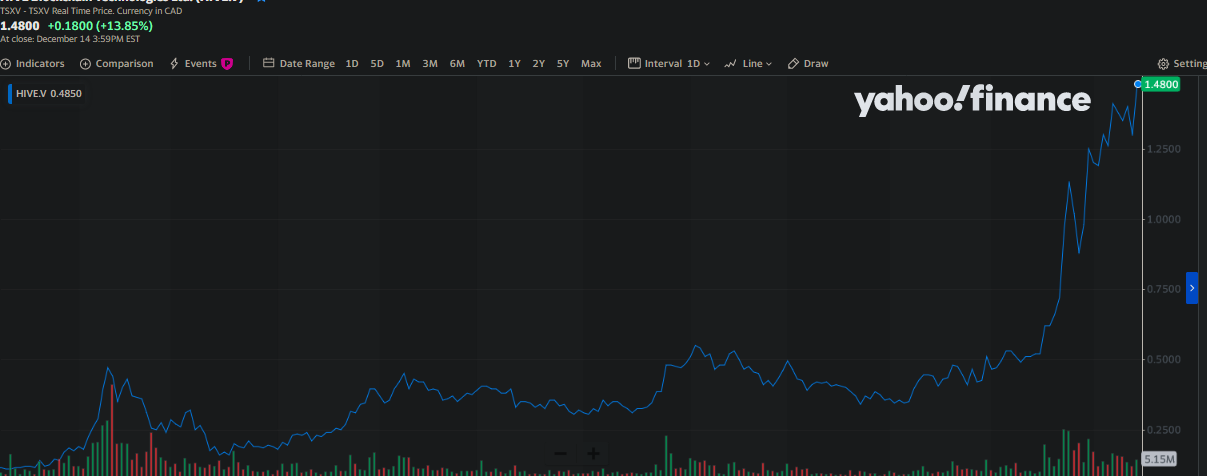Open the Indicators menu

point(33,63)
